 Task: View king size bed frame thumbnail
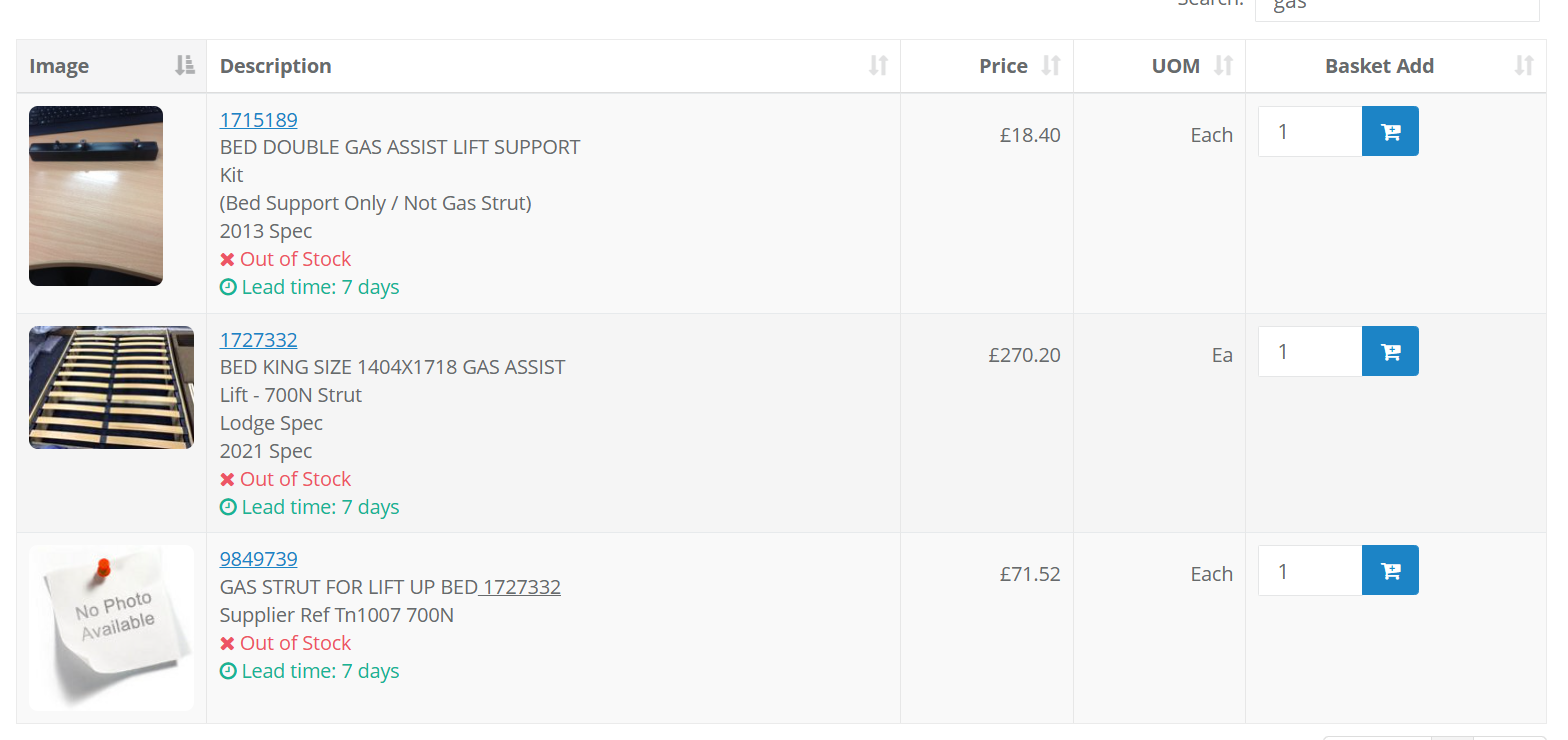(111, 388)
